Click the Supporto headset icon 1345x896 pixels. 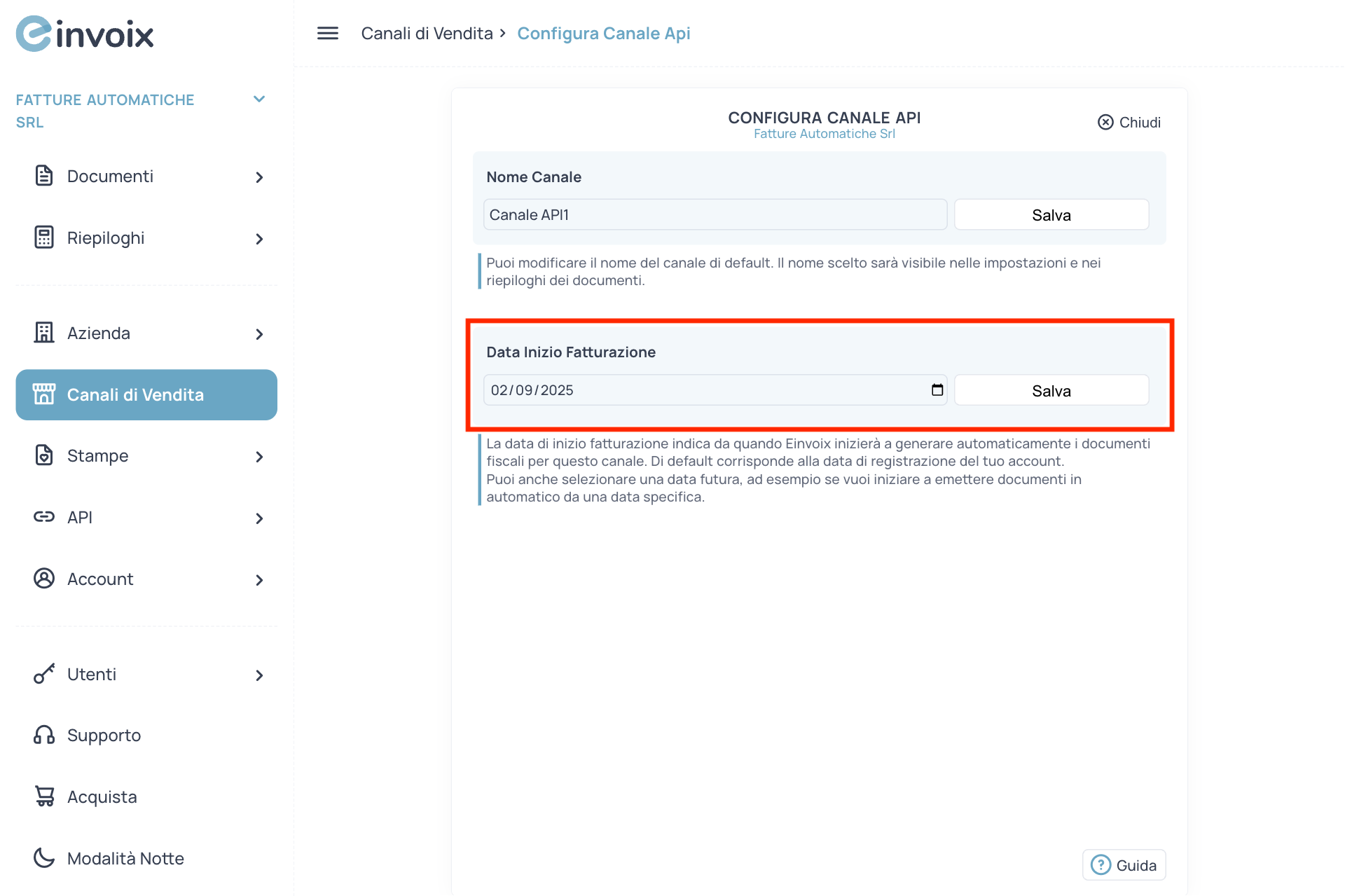point(43,735)
